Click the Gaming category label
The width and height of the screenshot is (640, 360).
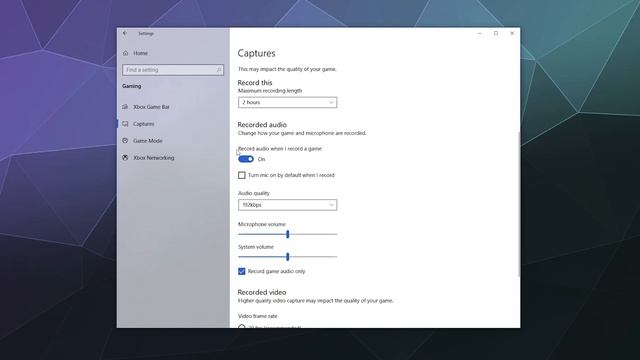click(131, 86)
